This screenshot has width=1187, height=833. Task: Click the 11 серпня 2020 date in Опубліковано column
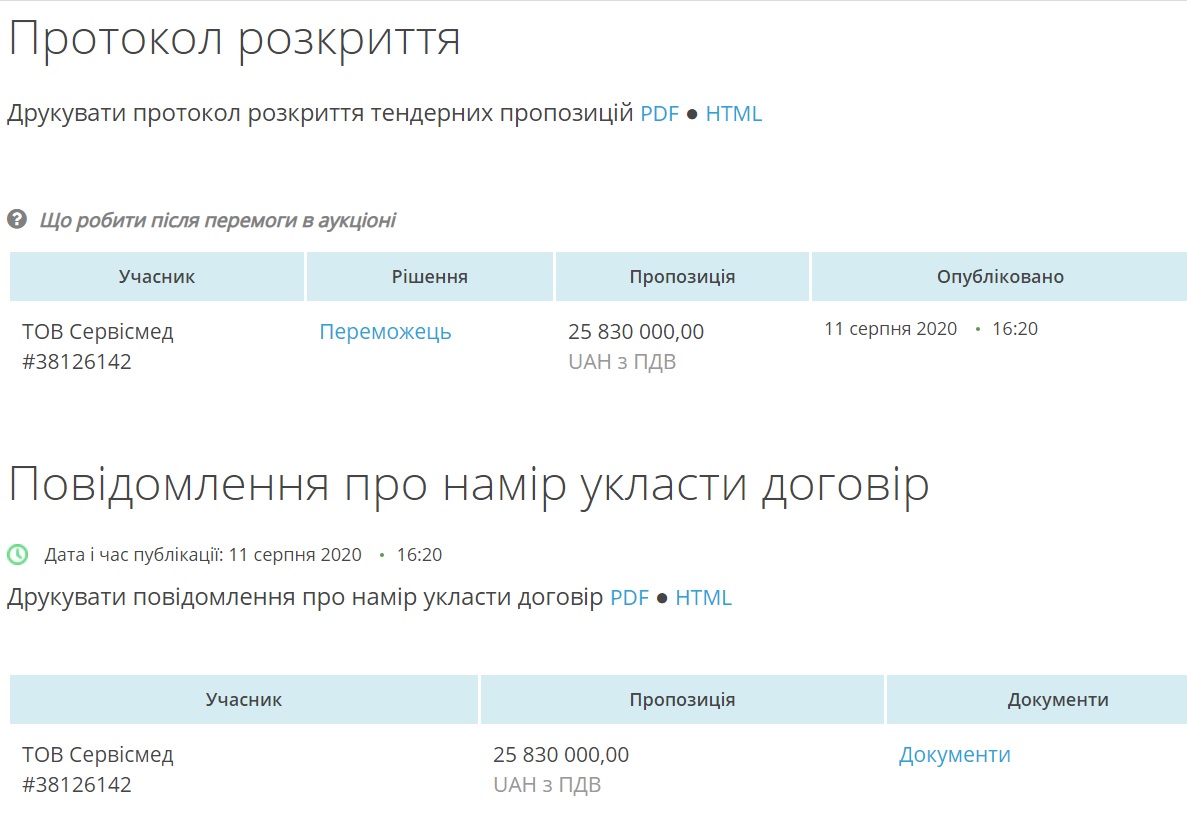tap(890, 329)
